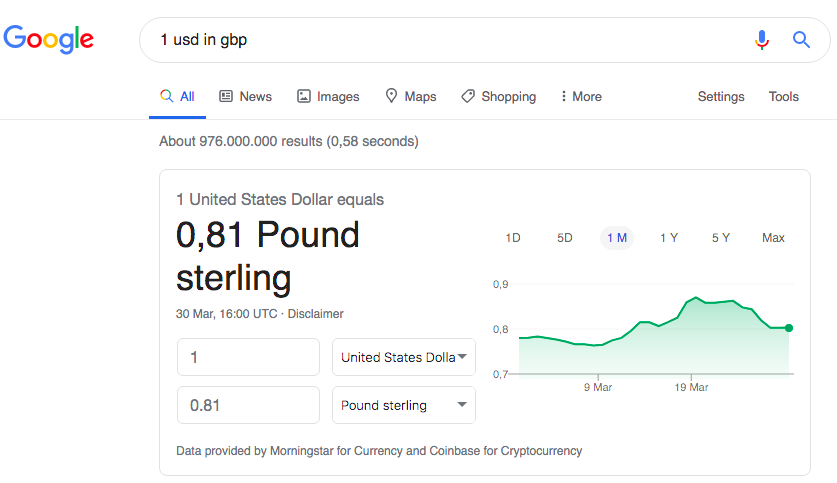Screen dimensions: 837x483
Task: Go to the Shopping tab
Action: (499, 97)
